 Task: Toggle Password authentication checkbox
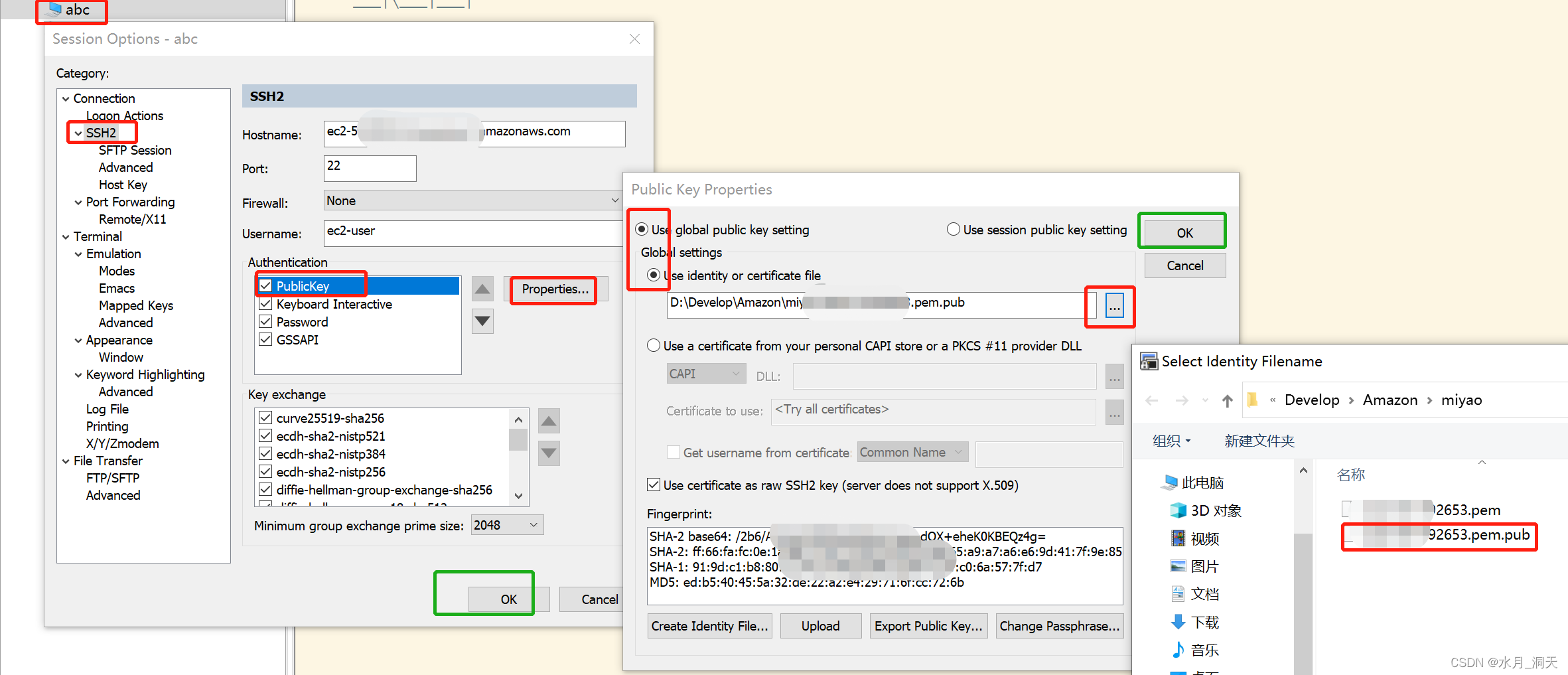[x=265, y=322]
